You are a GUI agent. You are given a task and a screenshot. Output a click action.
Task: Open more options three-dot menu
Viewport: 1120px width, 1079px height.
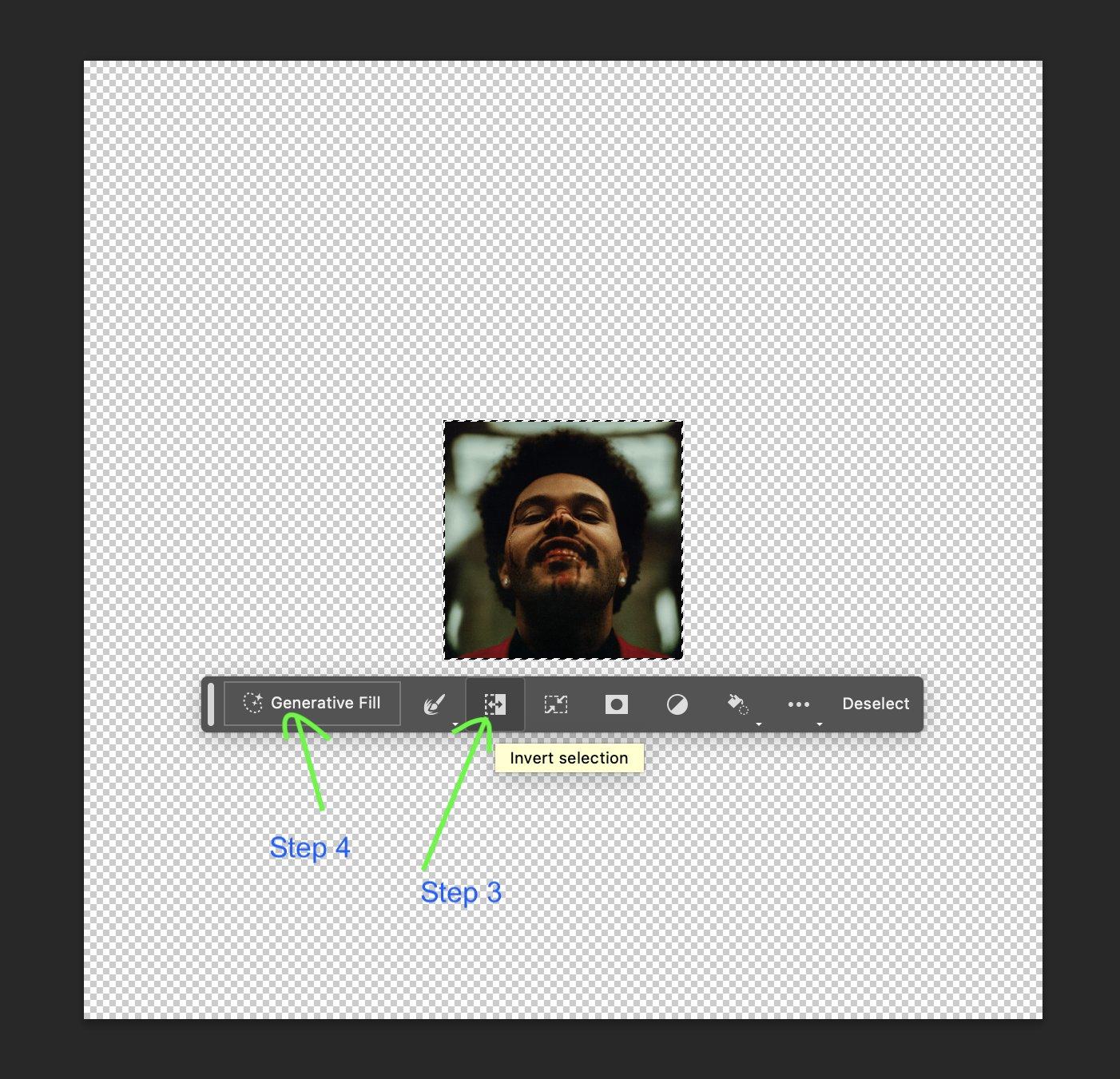[x=799, y=704]
